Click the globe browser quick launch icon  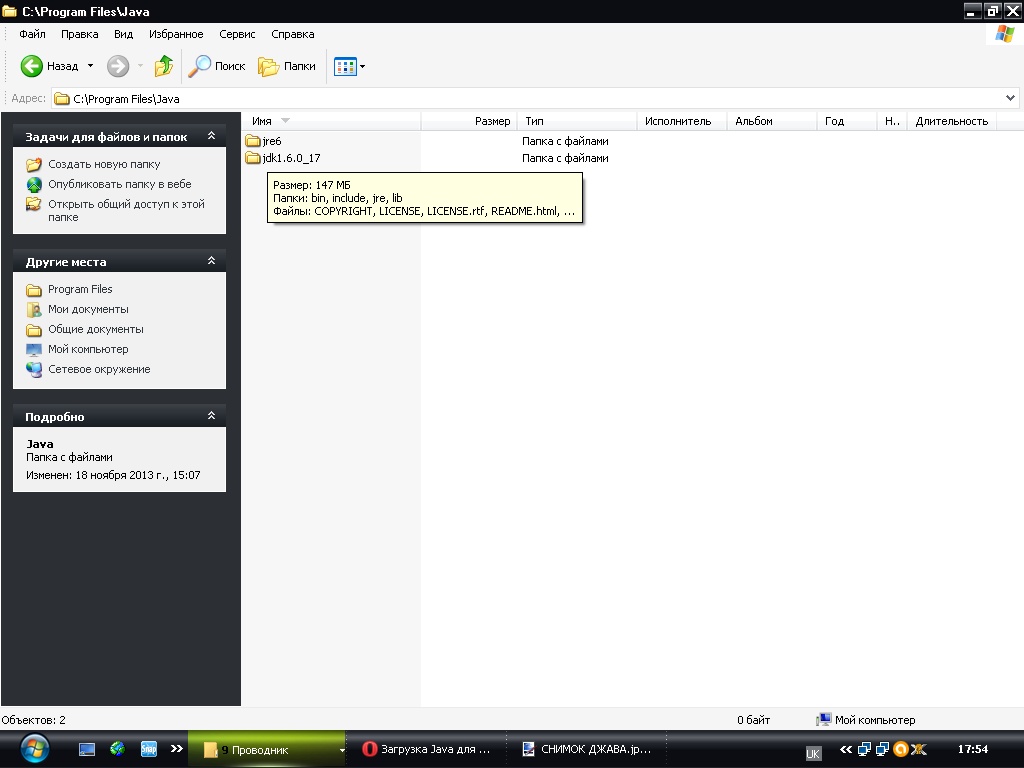tap(118, 748)
